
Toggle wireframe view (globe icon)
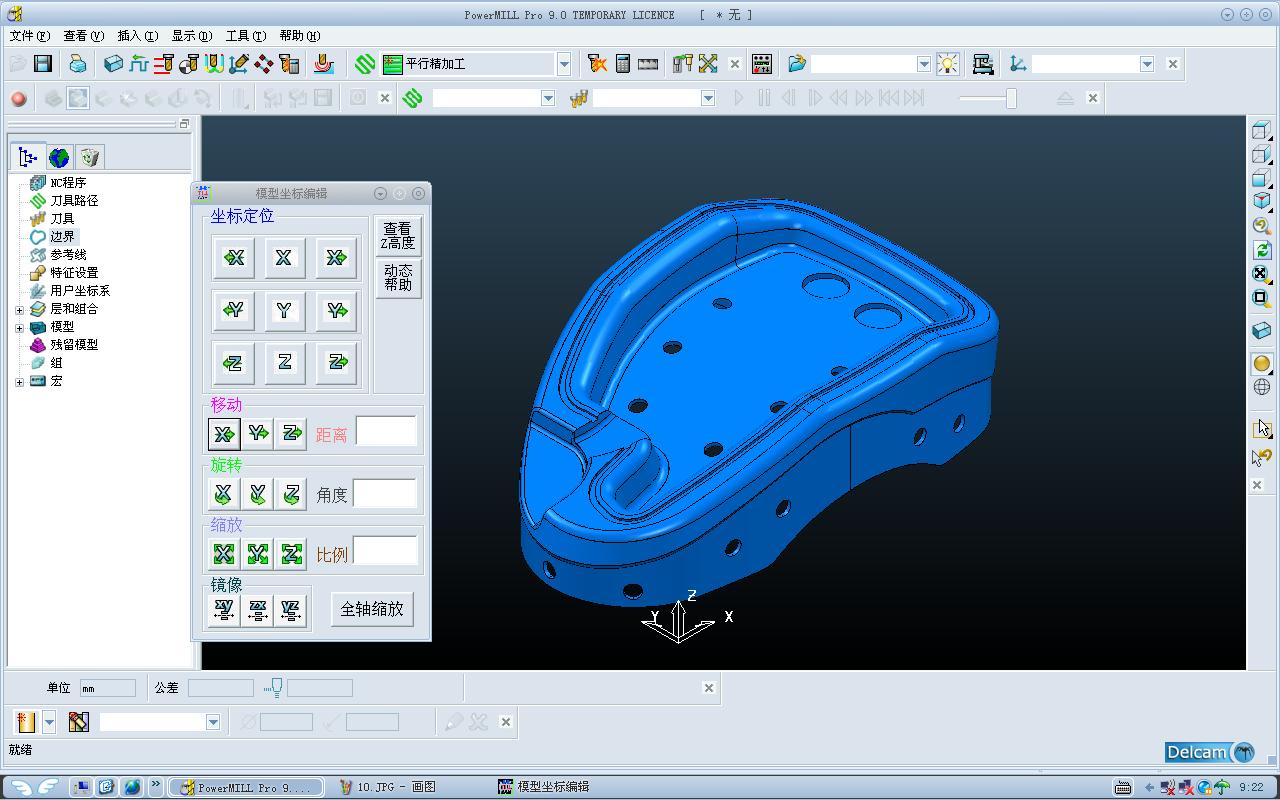click(x=1262, y=387)
